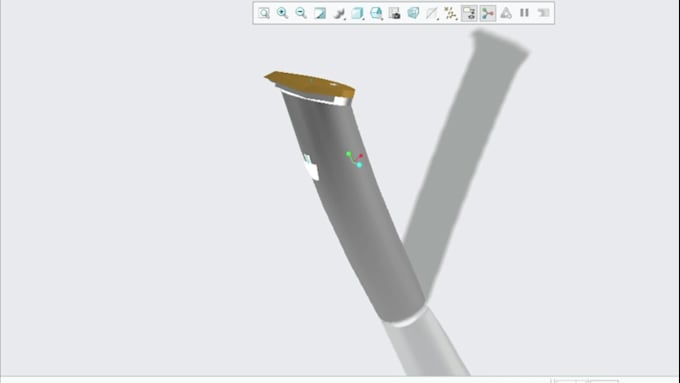Click the spin center triad on the model
This screenshot has width=680, height=383.
pyautogui.click(x=355, y=159)
